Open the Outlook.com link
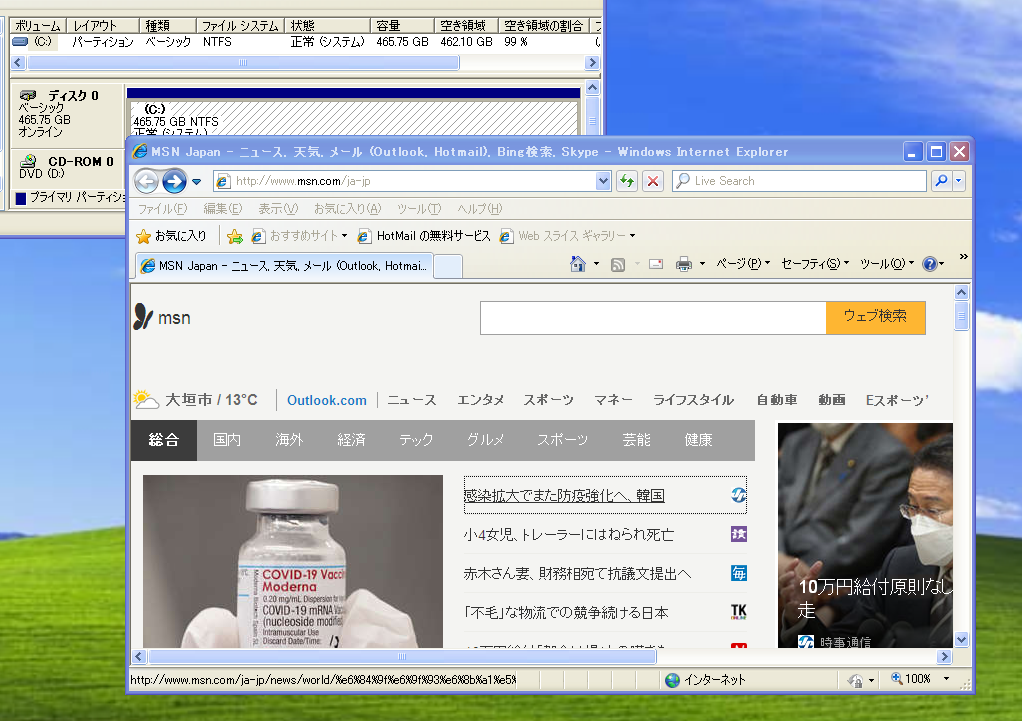Image resolution: width=1022 pixels, height=721 pixels. coord(327,400)
